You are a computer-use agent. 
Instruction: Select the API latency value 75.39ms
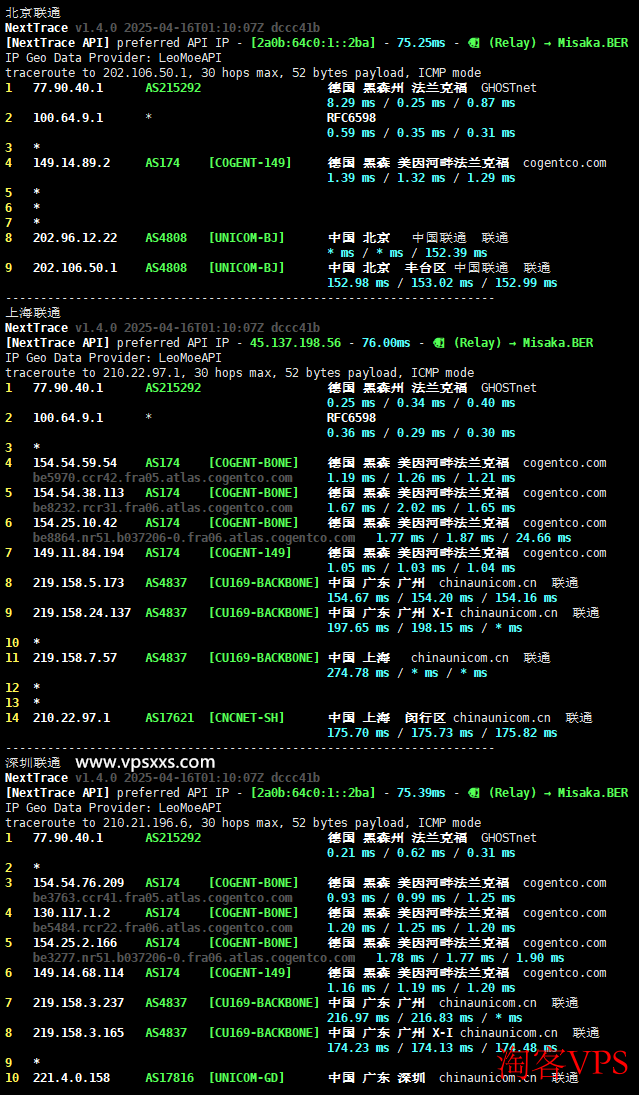[420, 793]
